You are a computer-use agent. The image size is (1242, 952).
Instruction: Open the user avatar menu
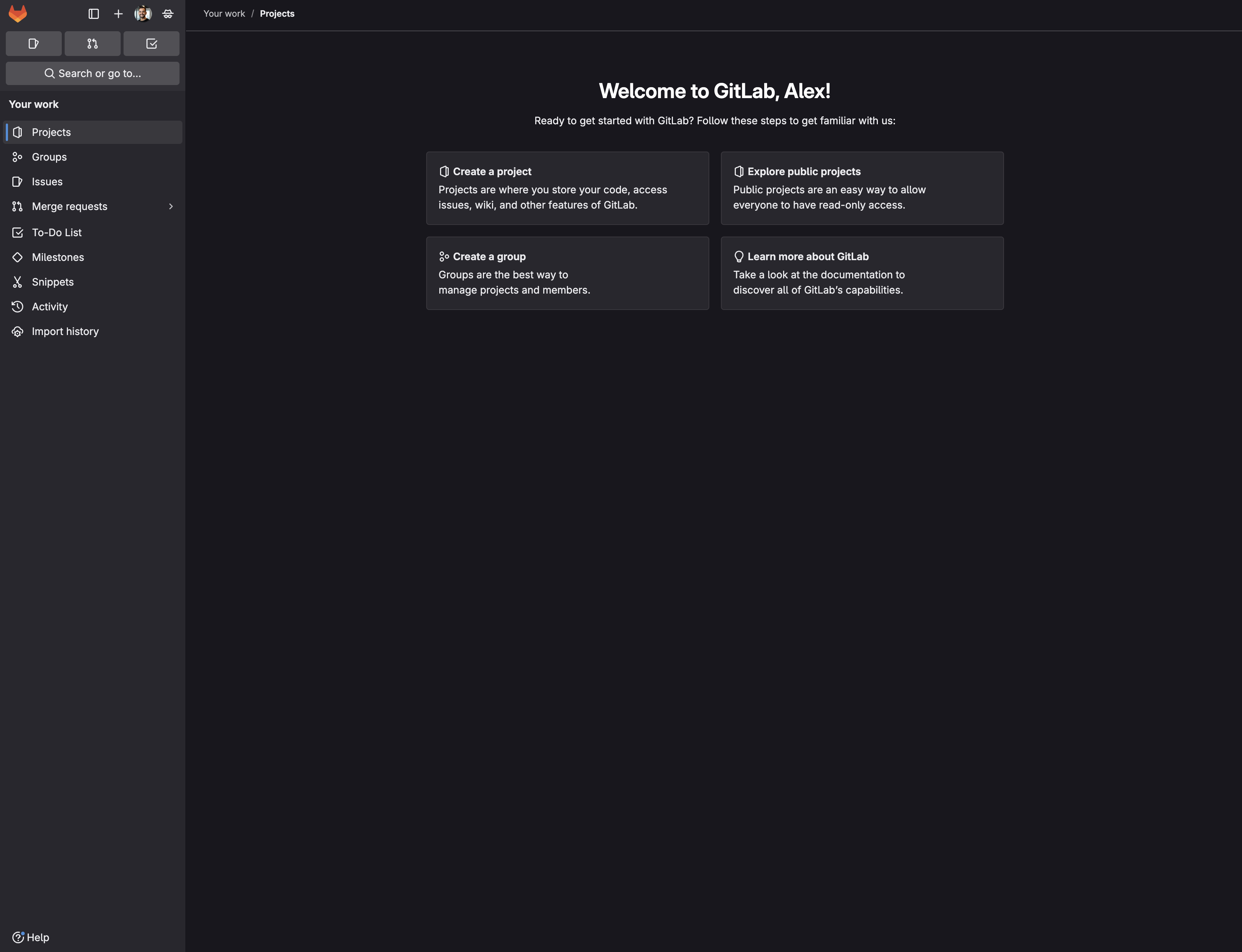tap(143, 13)
